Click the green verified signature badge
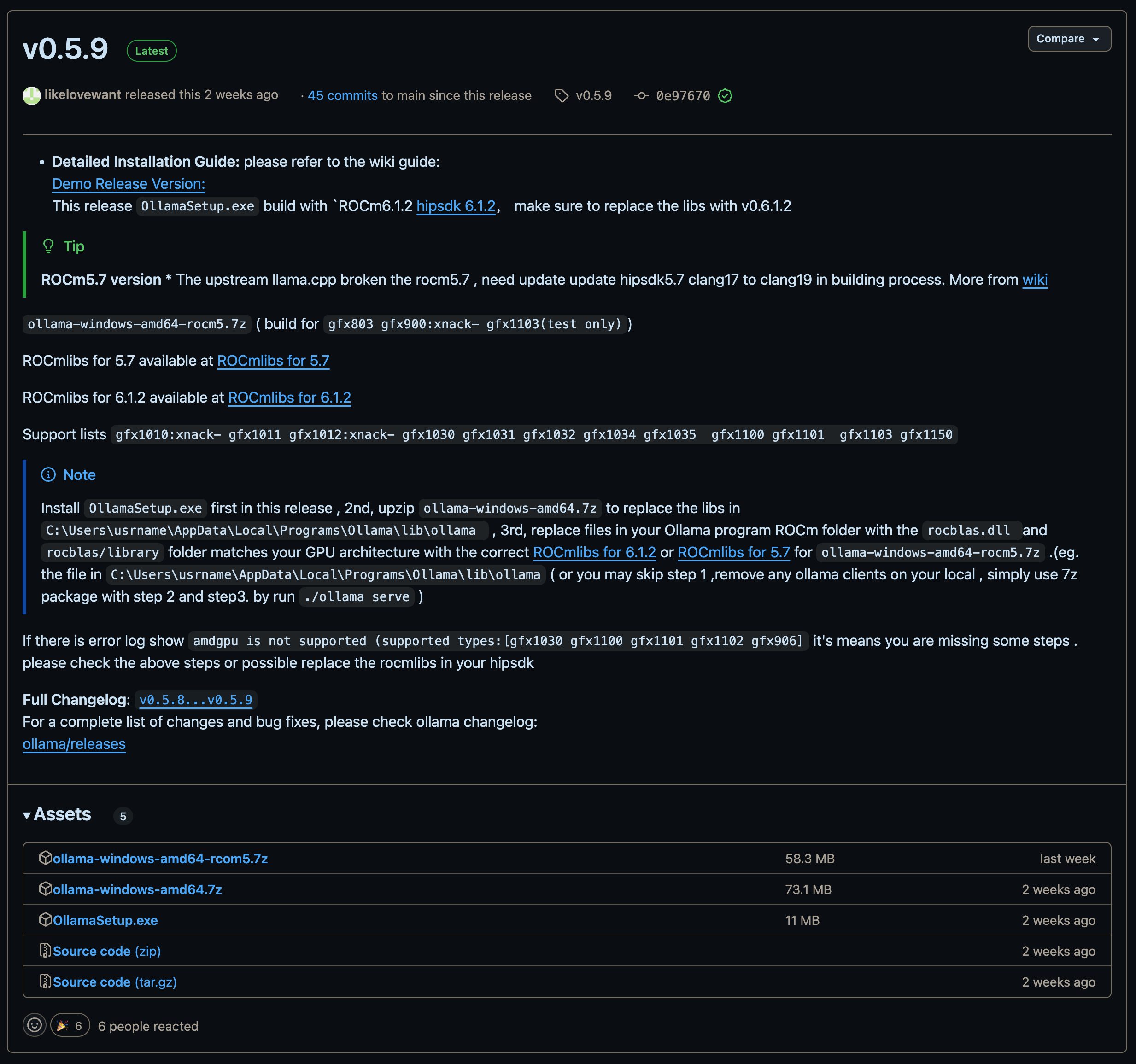The width and height of the screenshot is (1136, 1064). point(725,95)
